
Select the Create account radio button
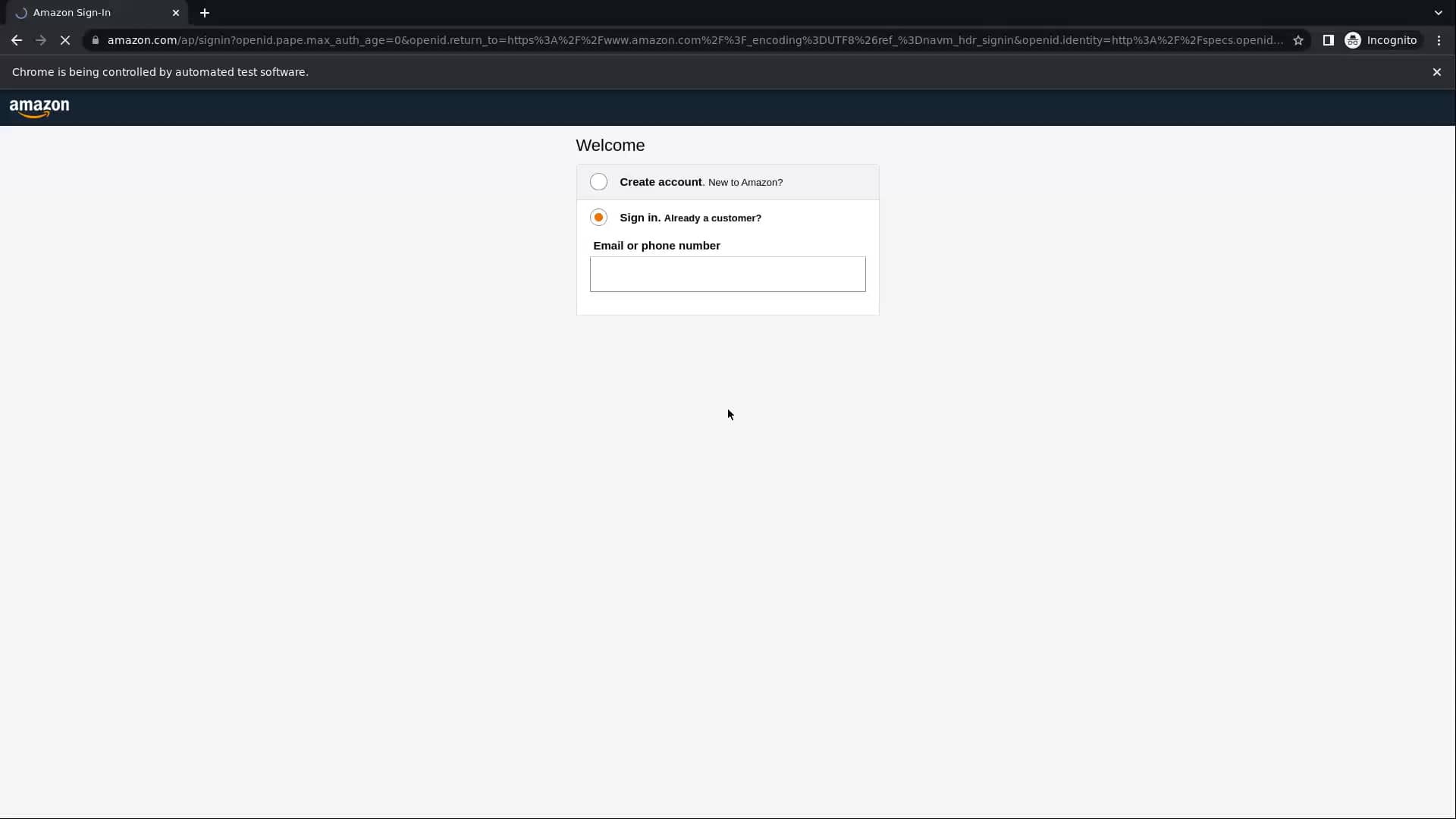(598, 182)
